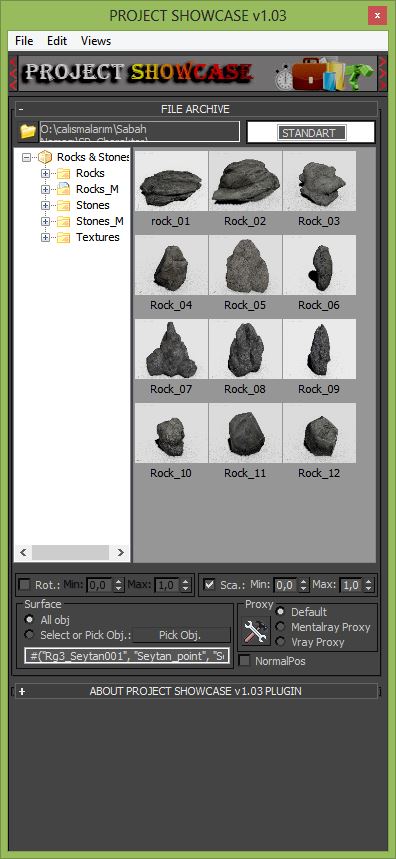
Task: Select the All obj radio button
Action: (x=29, y=620)
